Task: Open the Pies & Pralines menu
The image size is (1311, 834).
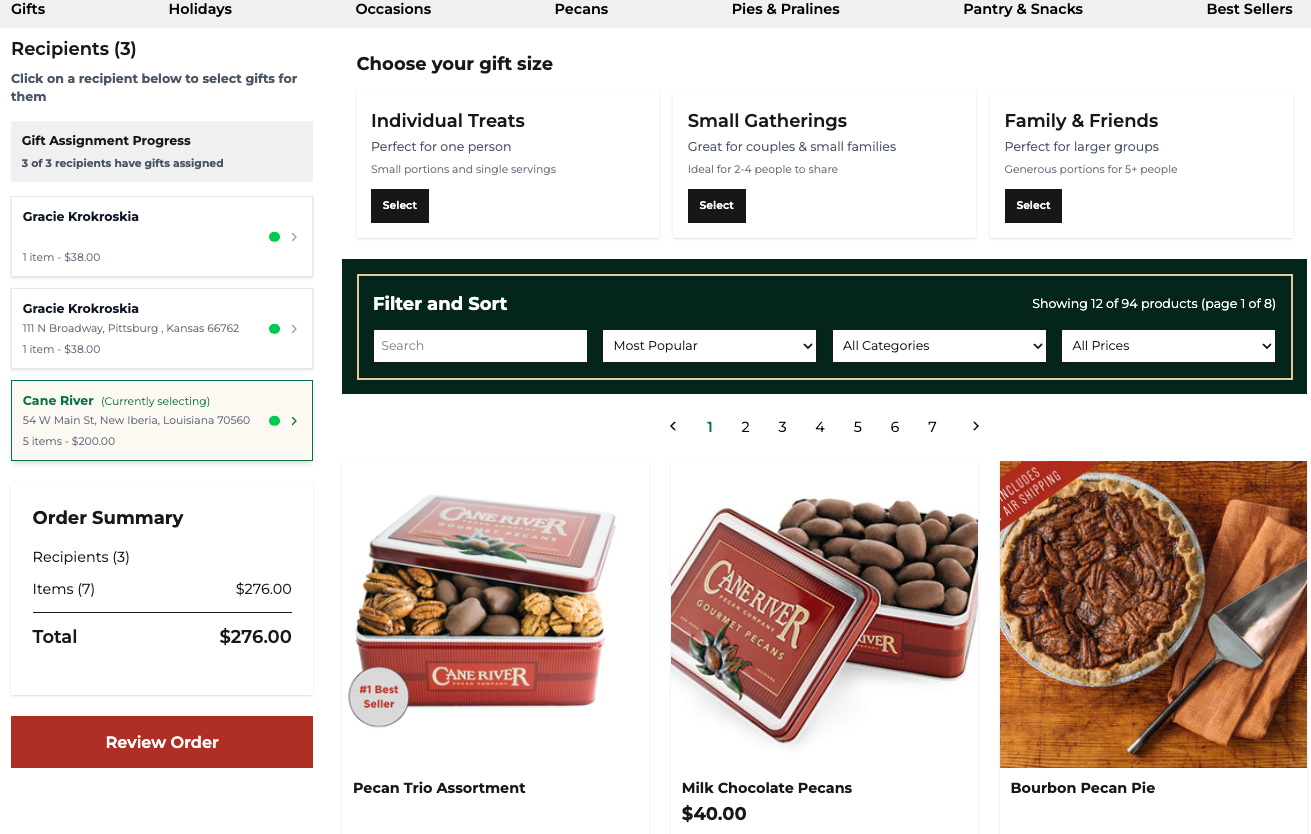Action: click(786, 9)
